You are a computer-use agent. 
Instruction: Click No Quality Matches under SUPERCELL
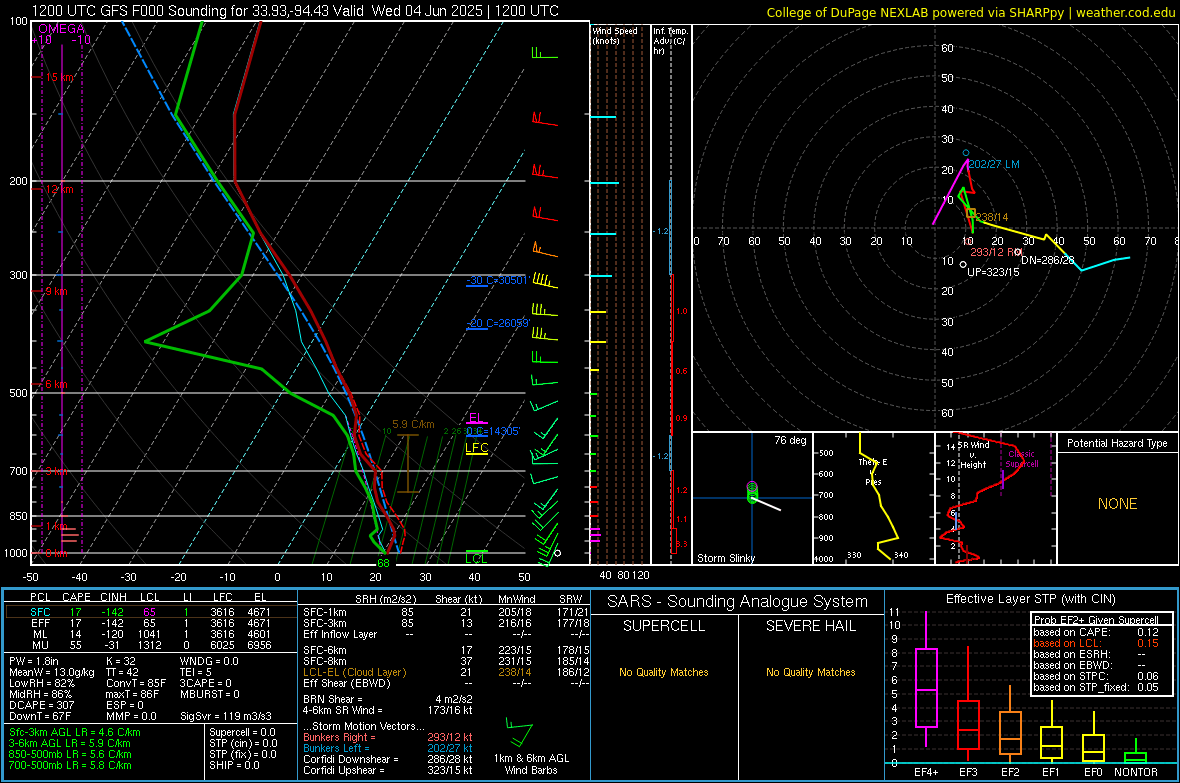664,672
